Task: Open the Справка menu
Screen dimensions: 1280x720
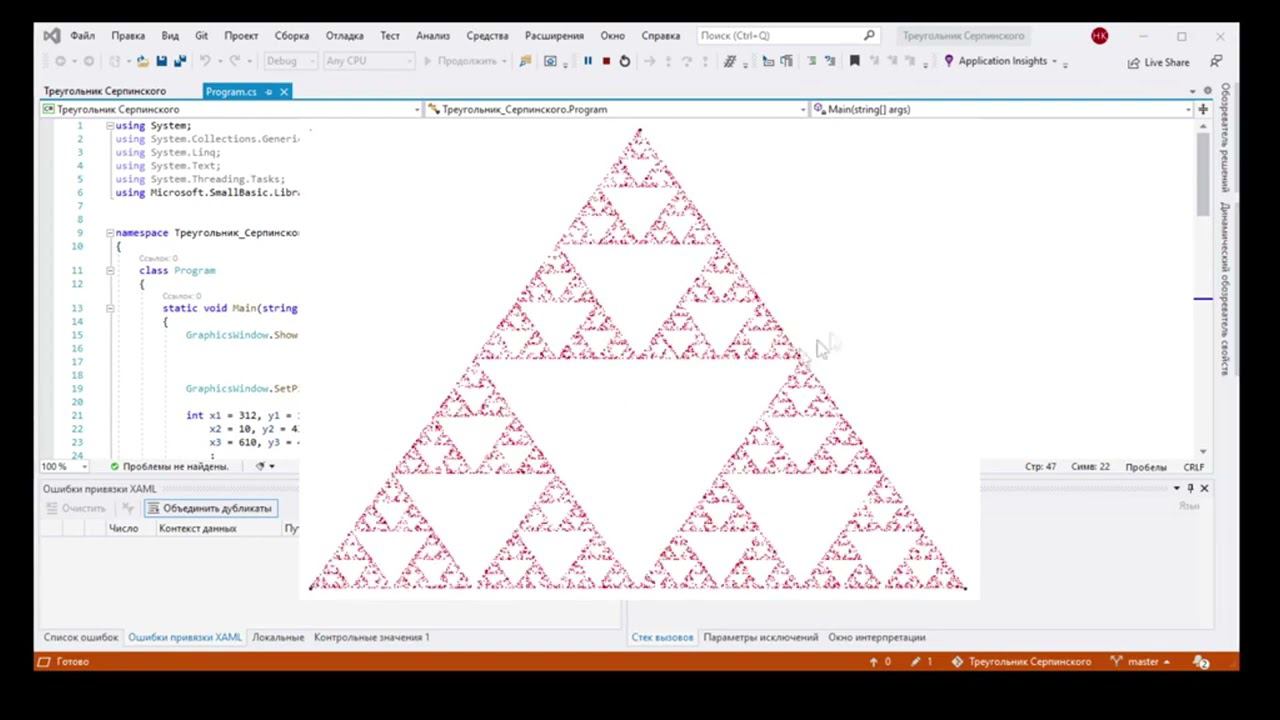Action: pyautogui.click(x=661, y=35)
